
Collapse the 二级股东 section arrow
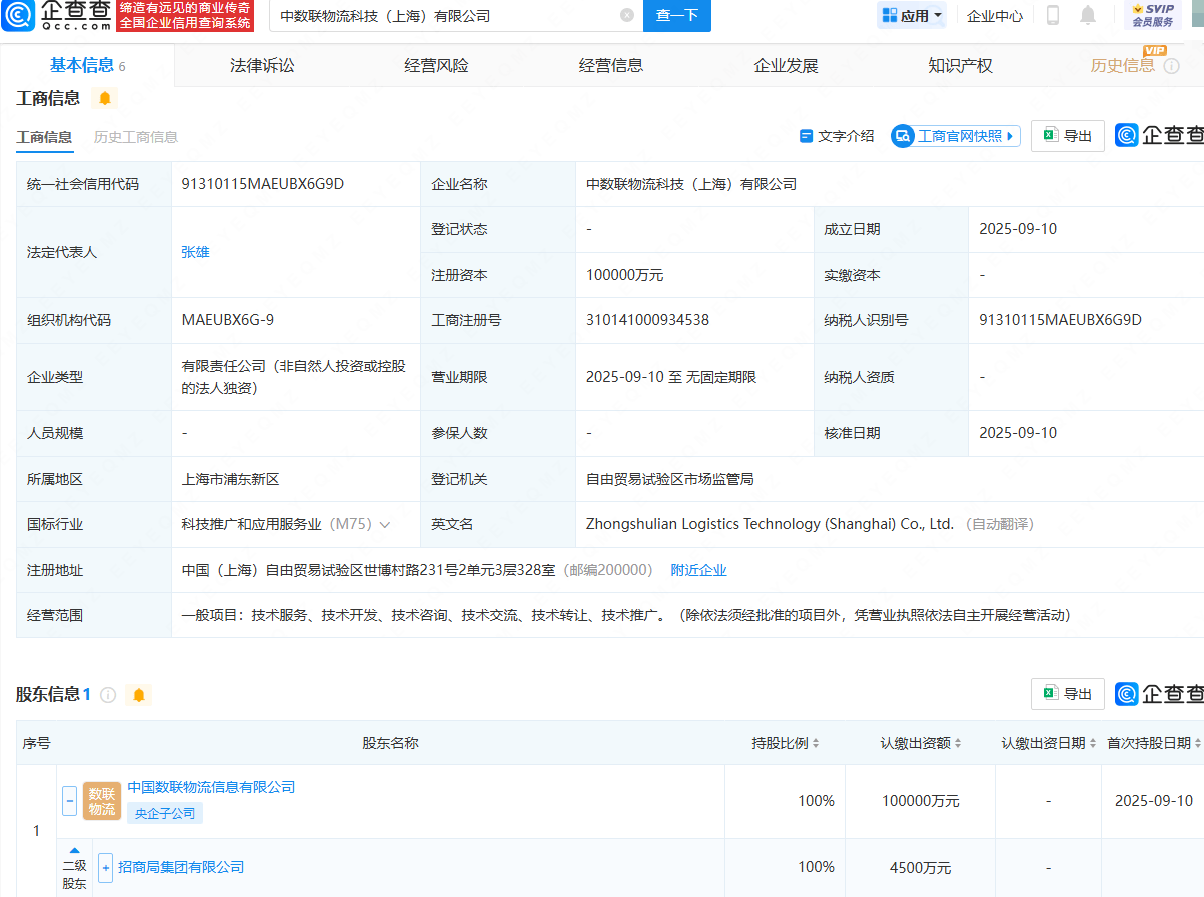tap(75, 850)
